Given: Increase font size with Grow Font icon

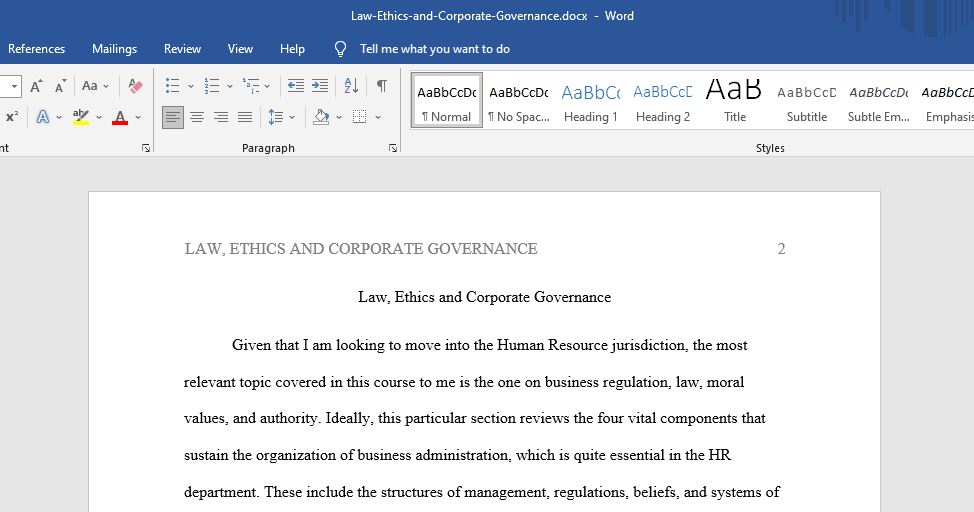Looking at the screenshot, I should point(37,86).
